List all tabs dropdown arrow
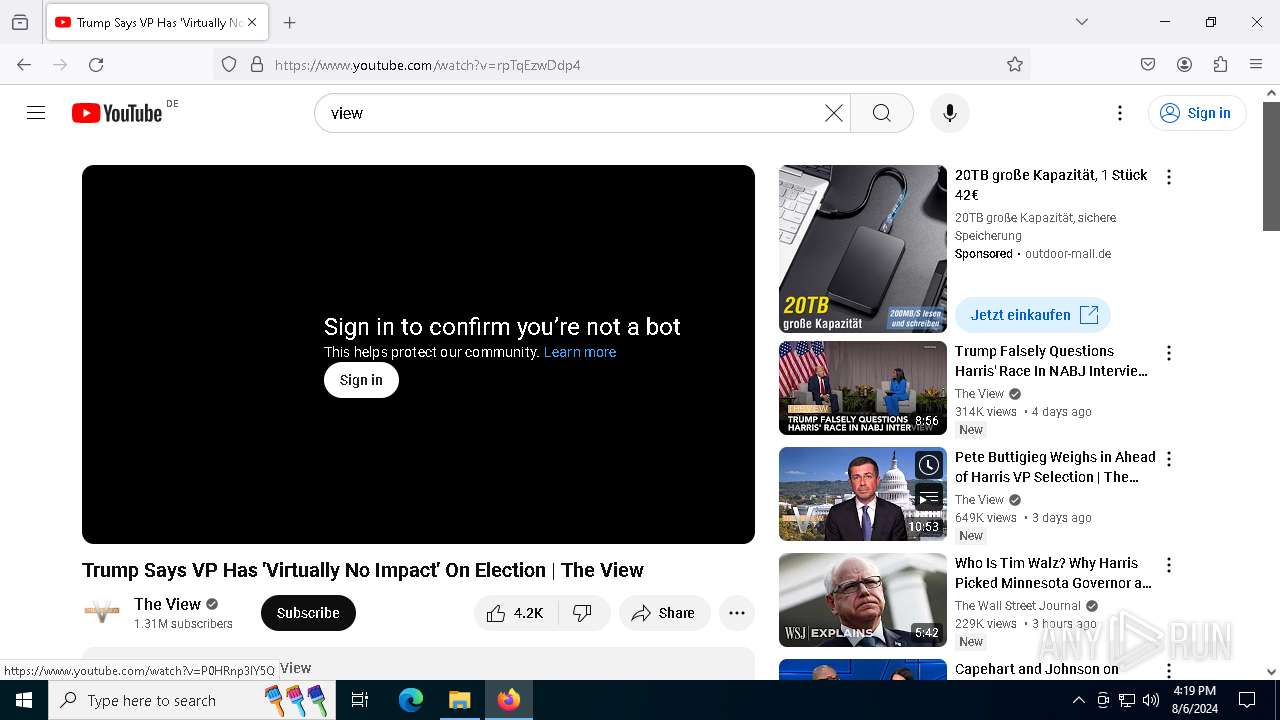Screen dimensions: 1280x720 [1082, 22]
